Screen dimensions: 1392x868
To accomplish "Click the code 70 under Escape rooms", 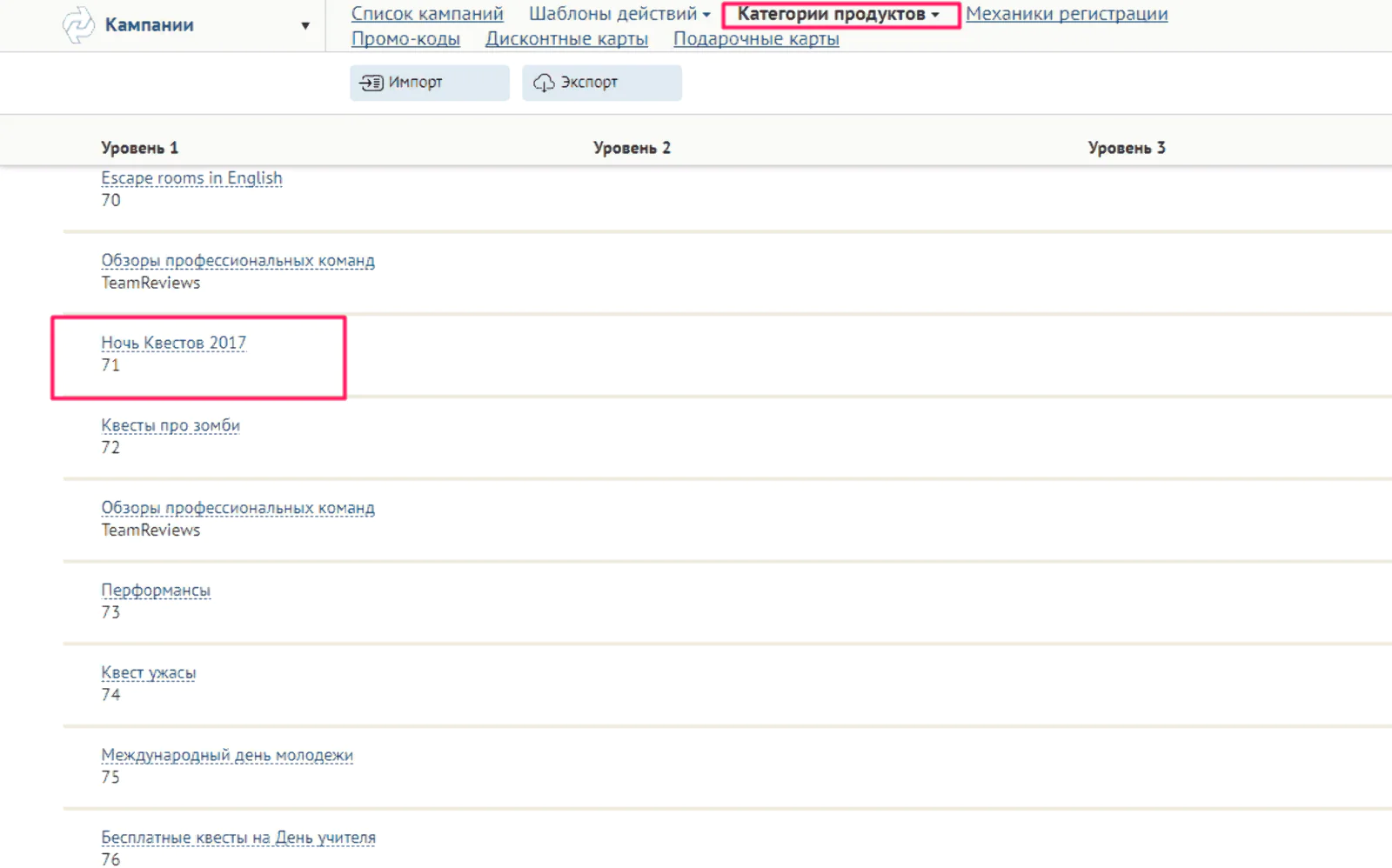I will (110, 200).
